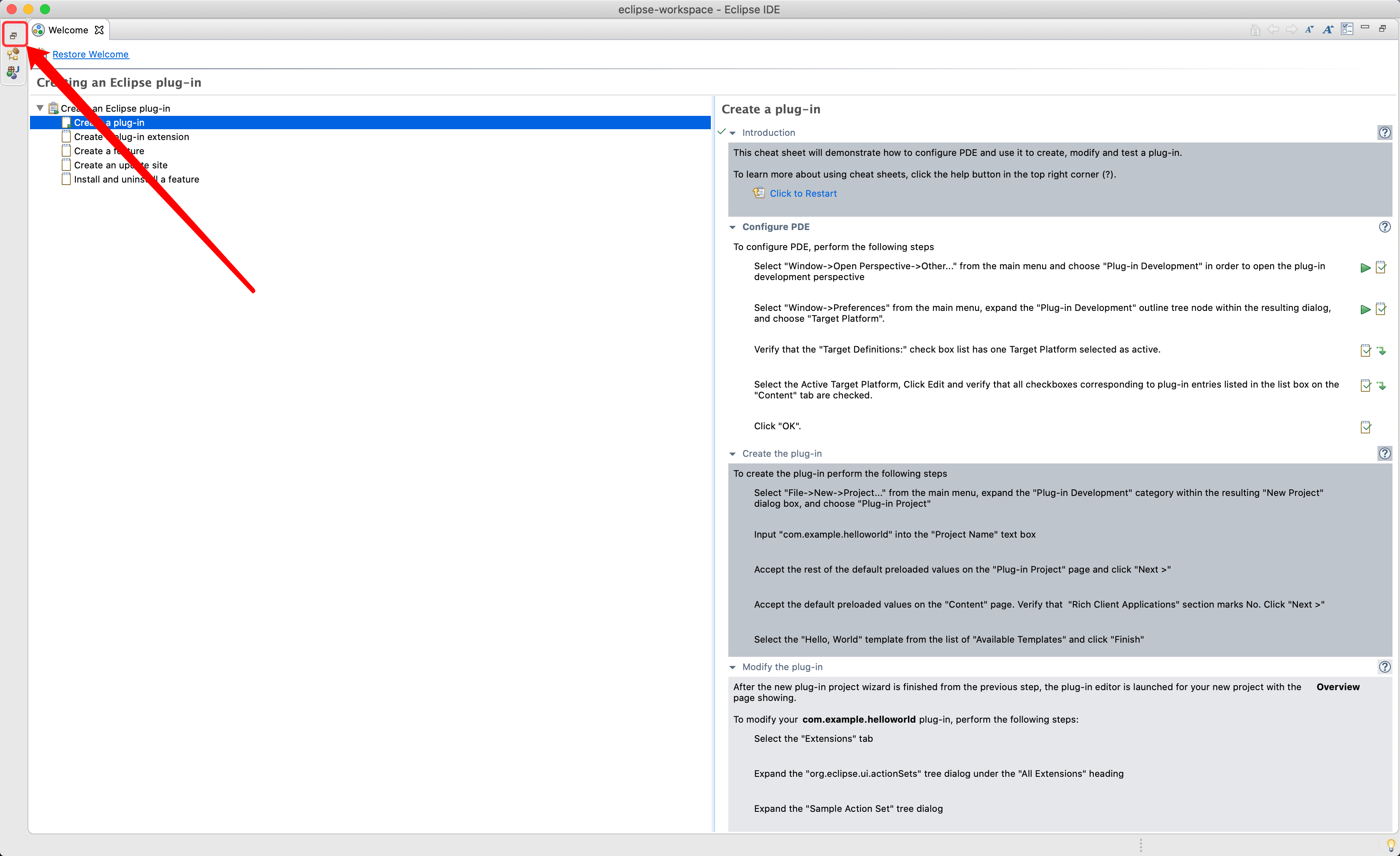Screen dimensions: 1400x856
Task: Click the 'Expand the "Sample Action Set" tree dialog' text
Action: click(848, 808)
